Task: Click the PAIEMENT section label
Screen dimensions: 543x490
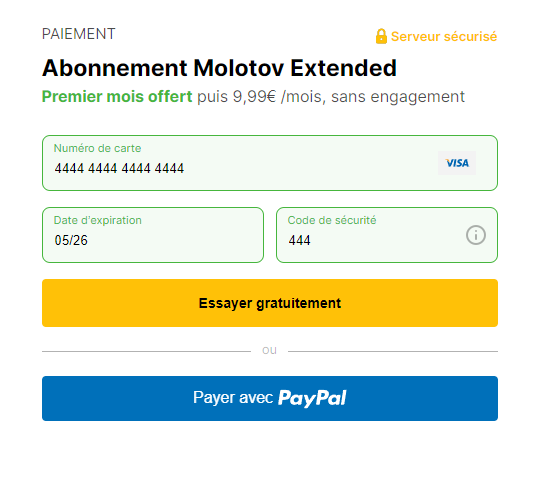Action: click(79, 34)
